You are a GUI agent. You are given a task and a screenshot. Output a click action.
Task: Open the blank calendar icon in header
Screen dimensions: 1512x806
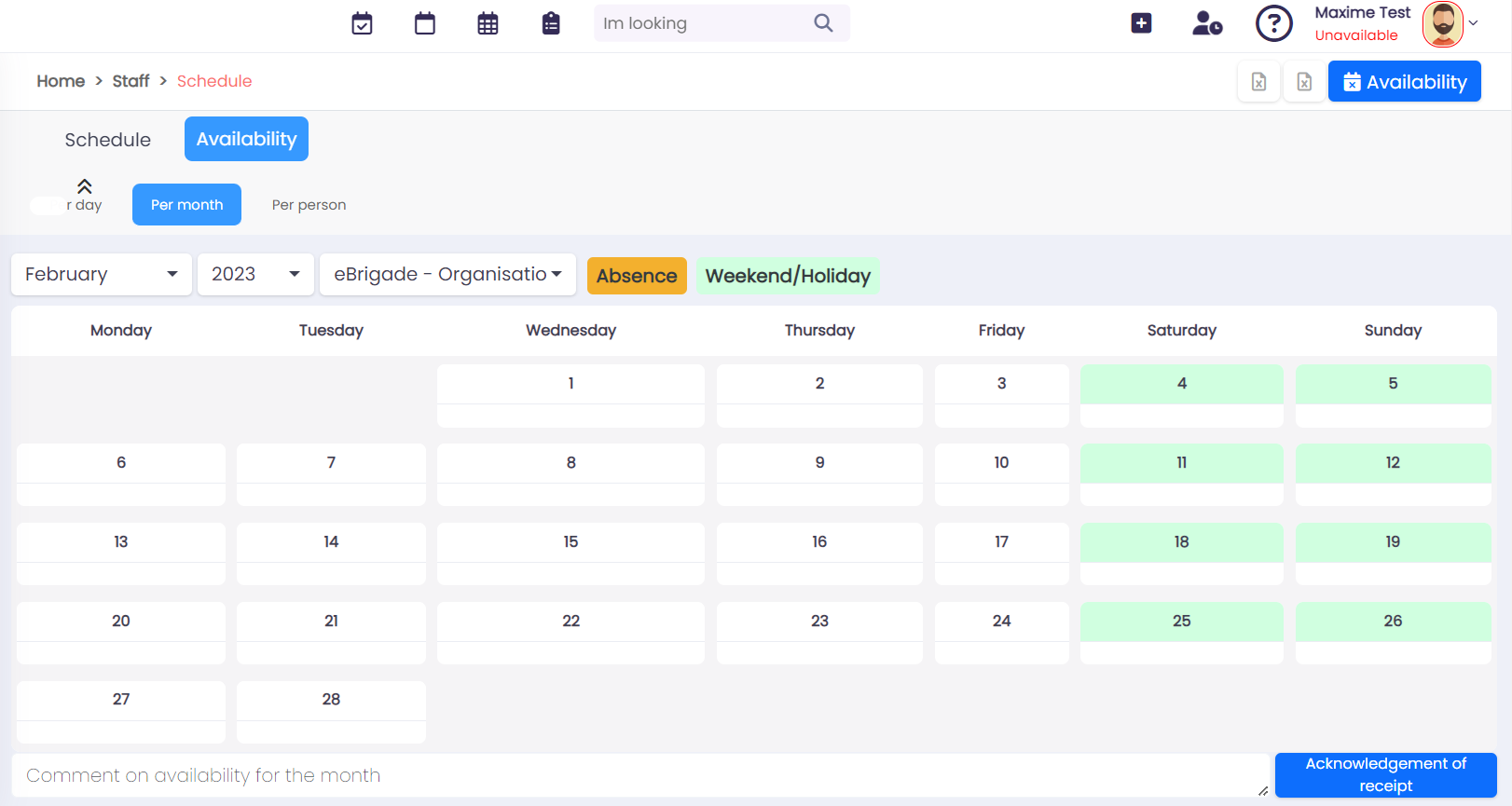[x=425, y=23]
